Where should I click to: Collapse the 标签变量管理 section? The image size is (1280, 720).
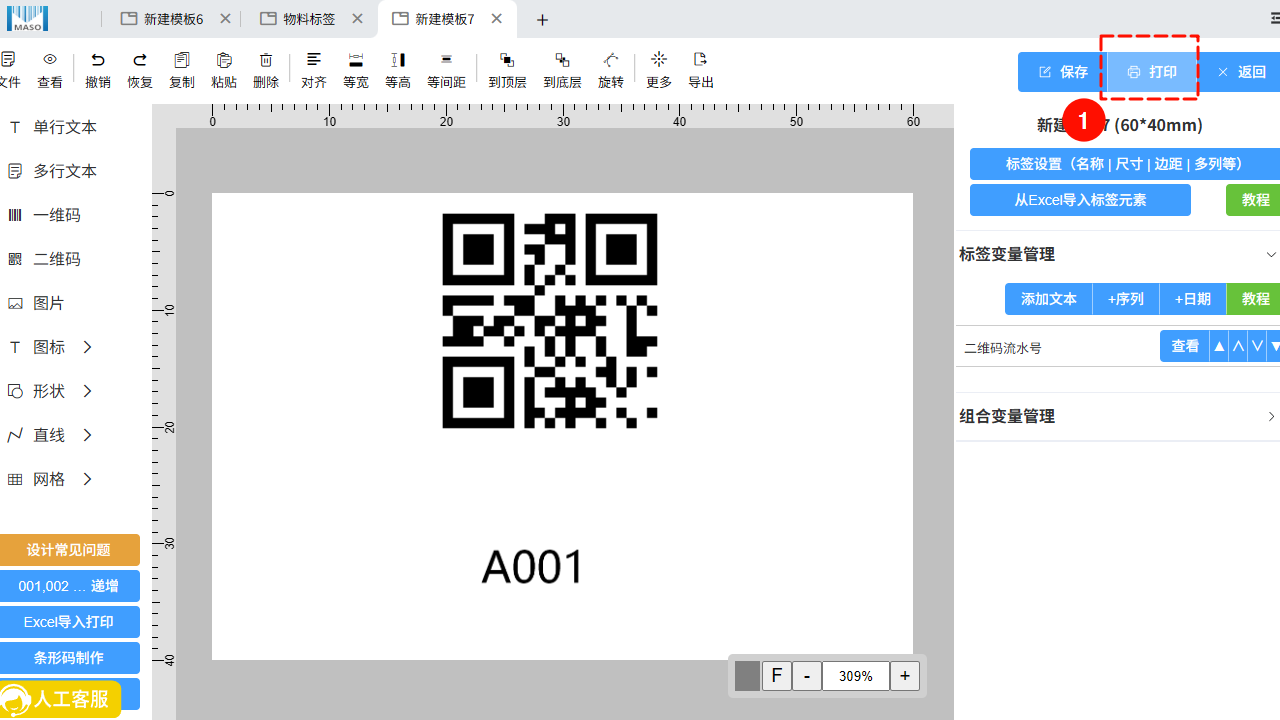(x=1271, y=254)
